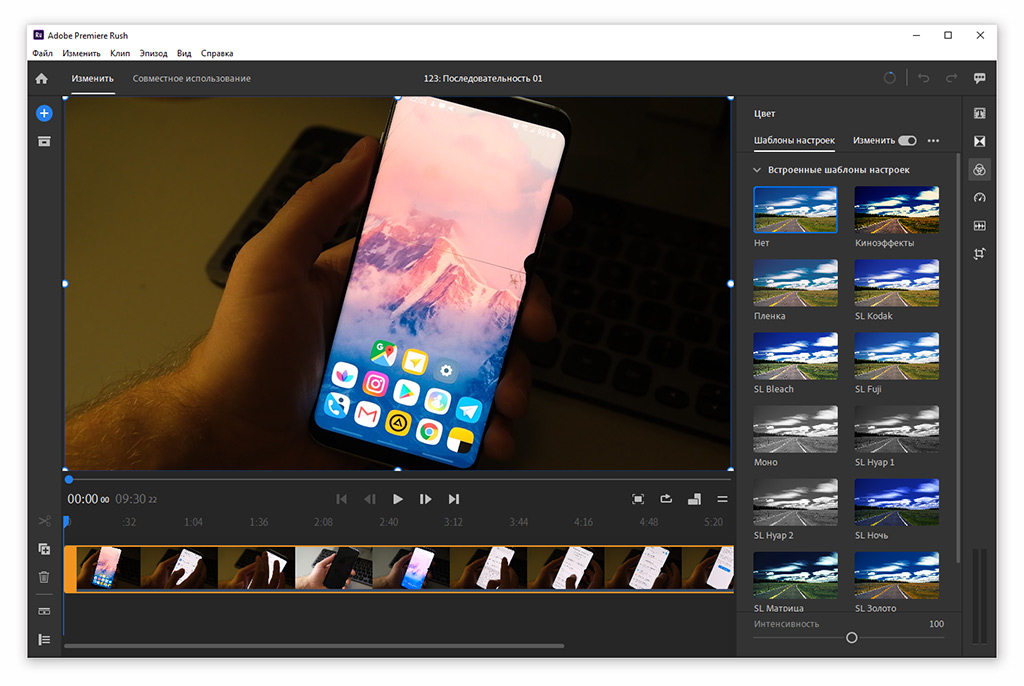Viewport: 1024px width, 686px height.
Task: Open the Speed panel icon
Action: [x=979, y=197]
